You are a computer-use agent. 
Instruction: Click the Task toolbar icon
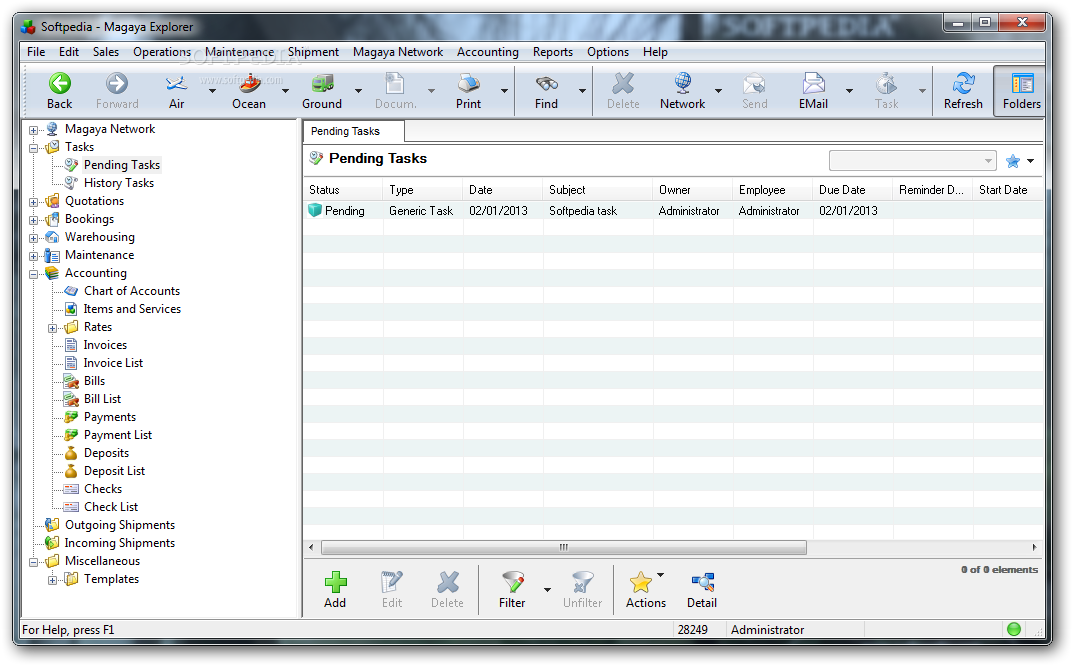click(886, 84)
